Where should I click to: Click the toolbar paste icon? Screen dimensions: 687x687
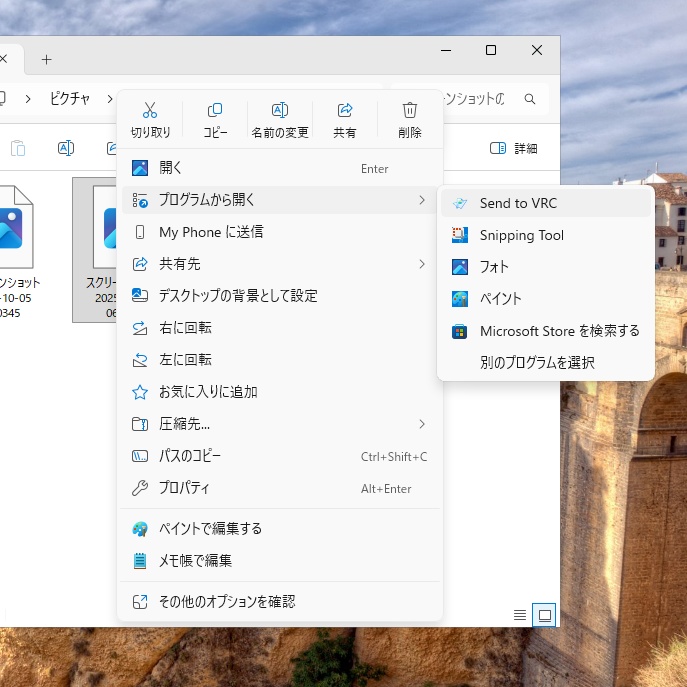click(x=18, y=148)
